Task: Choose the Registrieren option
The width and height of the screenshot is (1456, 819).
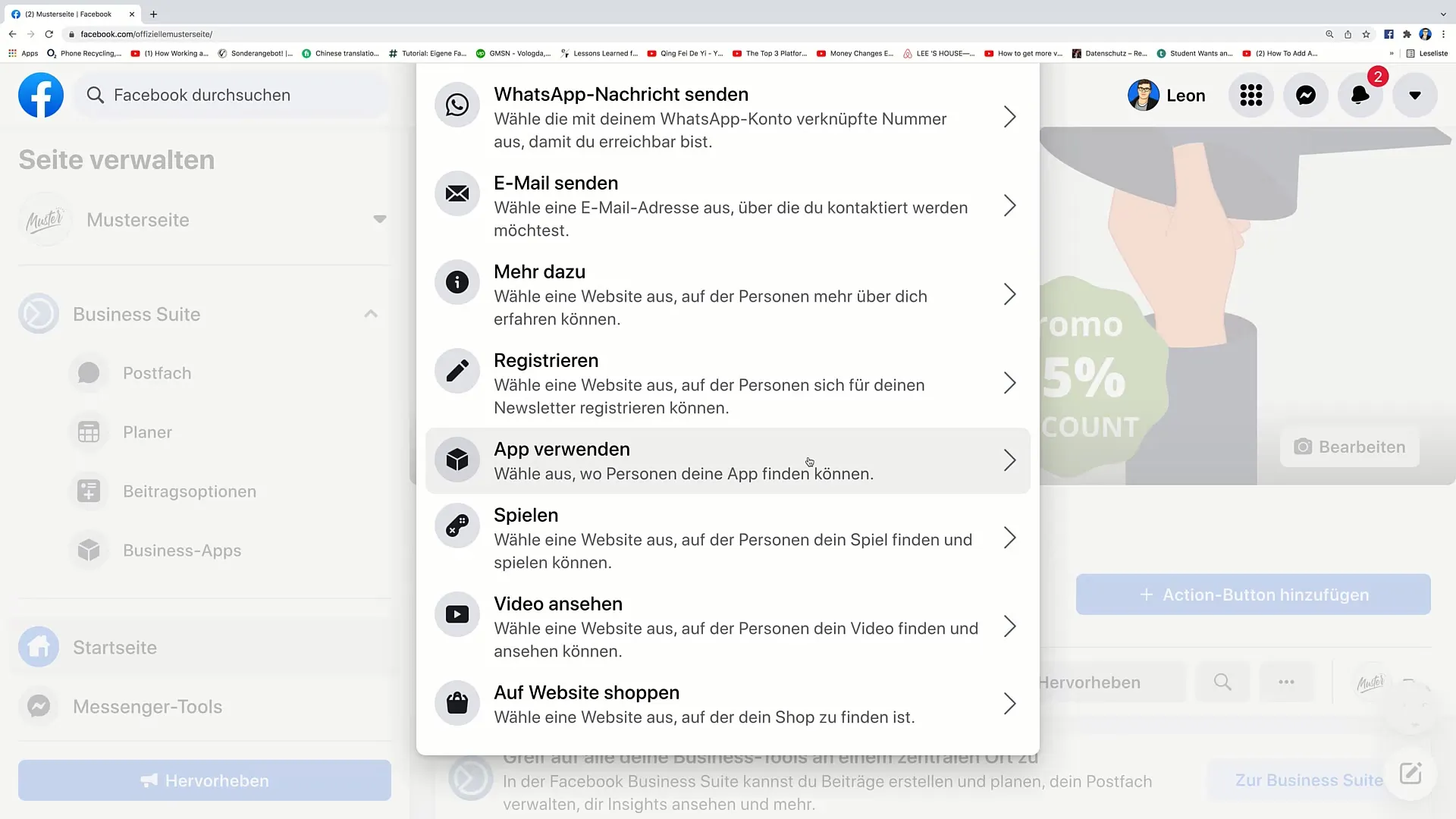Action: pos(727,383)
